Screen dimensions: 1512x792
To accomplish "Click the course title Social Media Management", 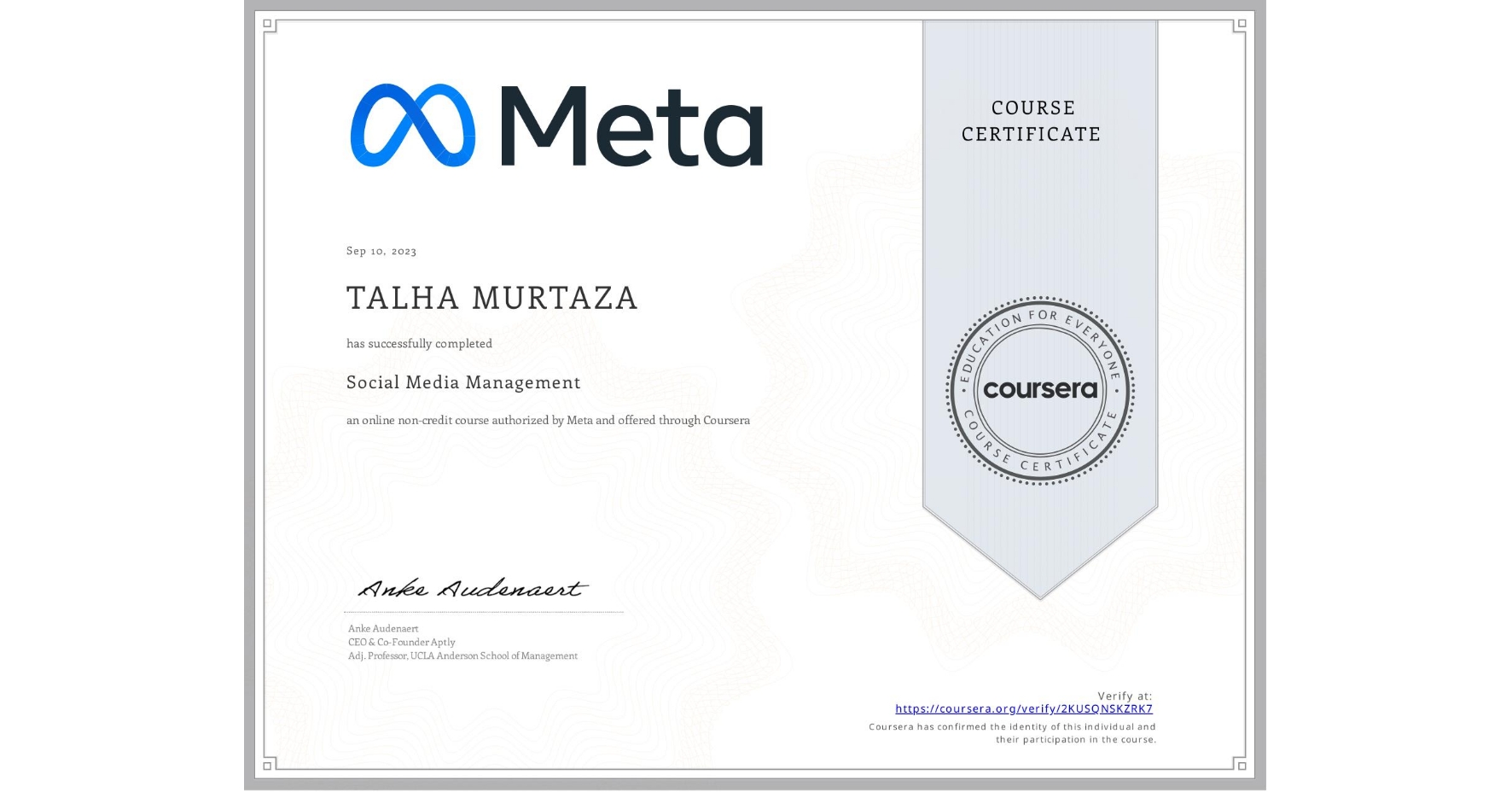I will tap(462, 382).
